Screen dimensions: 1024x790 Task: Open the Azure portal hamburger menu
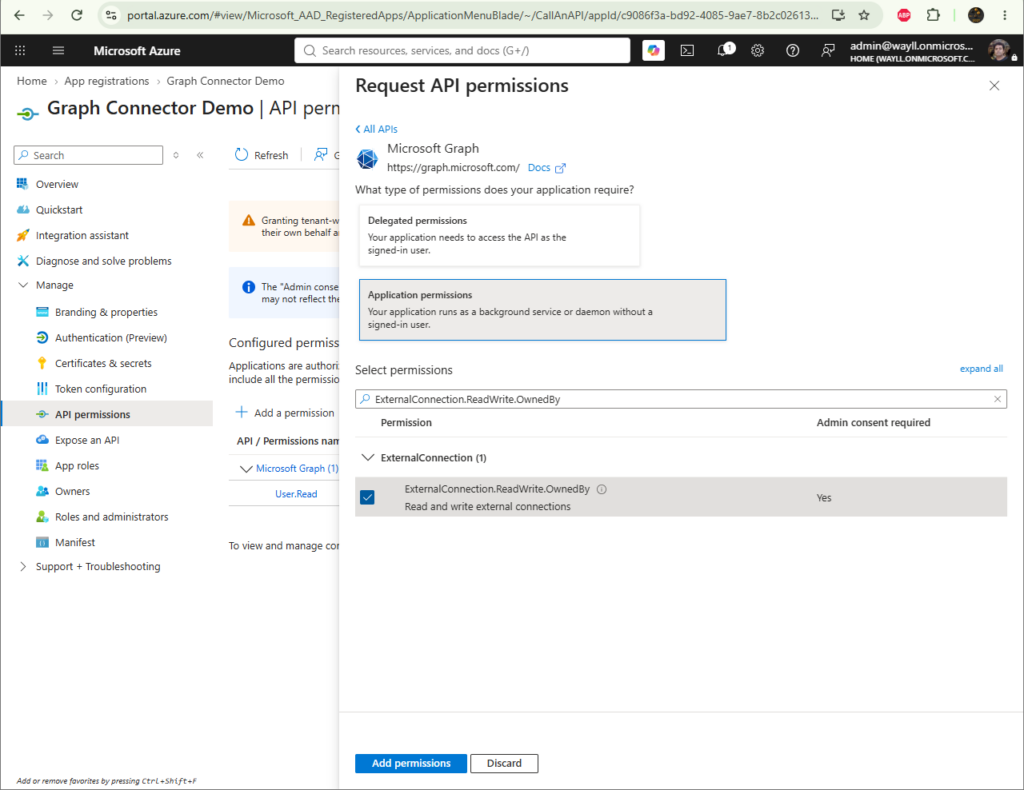point(58,50)
